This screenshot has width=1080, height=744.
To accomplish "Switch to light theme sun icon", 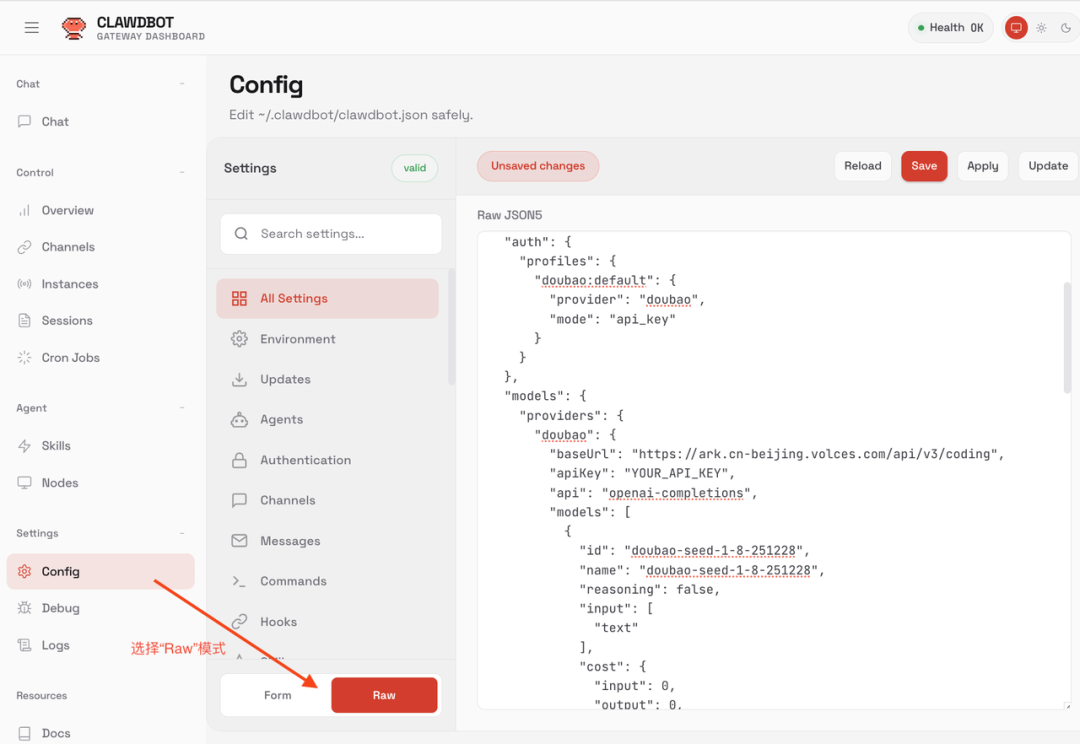I will pos(1041,28).
